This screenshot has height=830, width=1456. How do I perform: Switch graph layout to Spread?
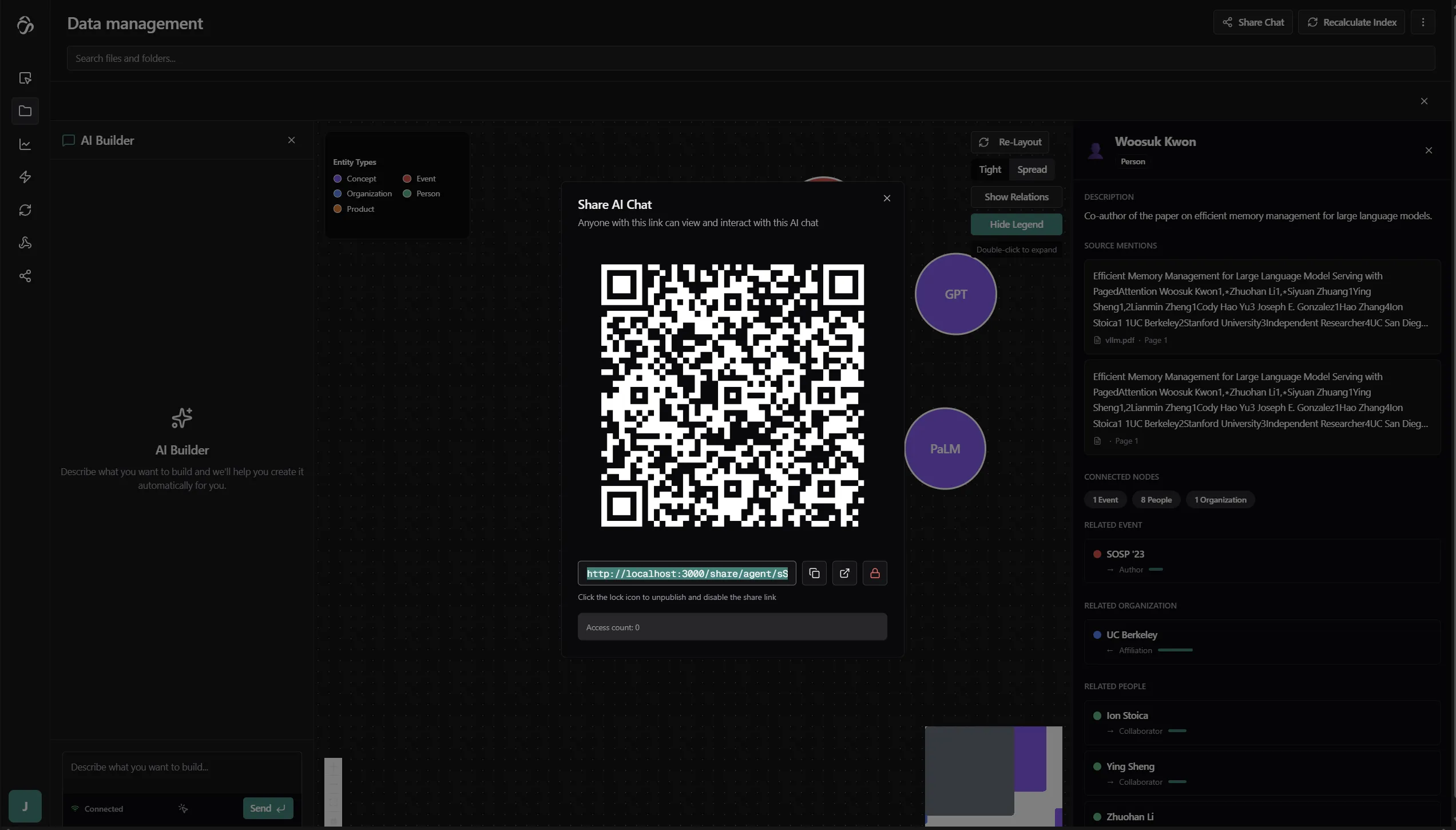click(x=1032, y=169)
